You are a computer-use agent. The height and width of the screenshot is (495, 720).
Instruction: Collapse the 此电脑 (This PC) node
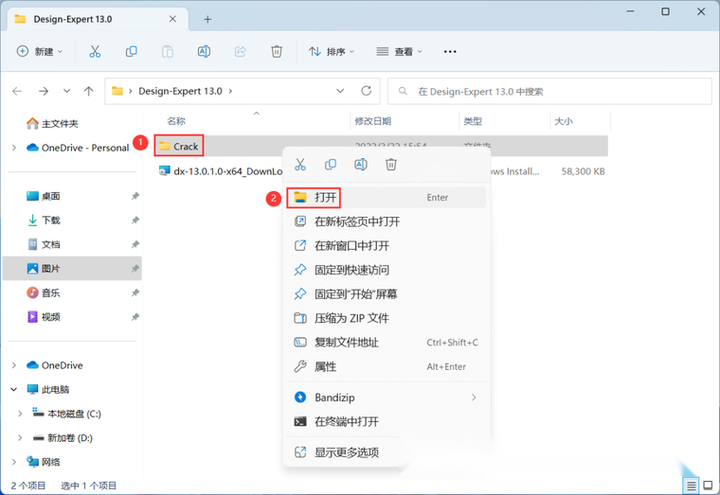pos(14,389)
